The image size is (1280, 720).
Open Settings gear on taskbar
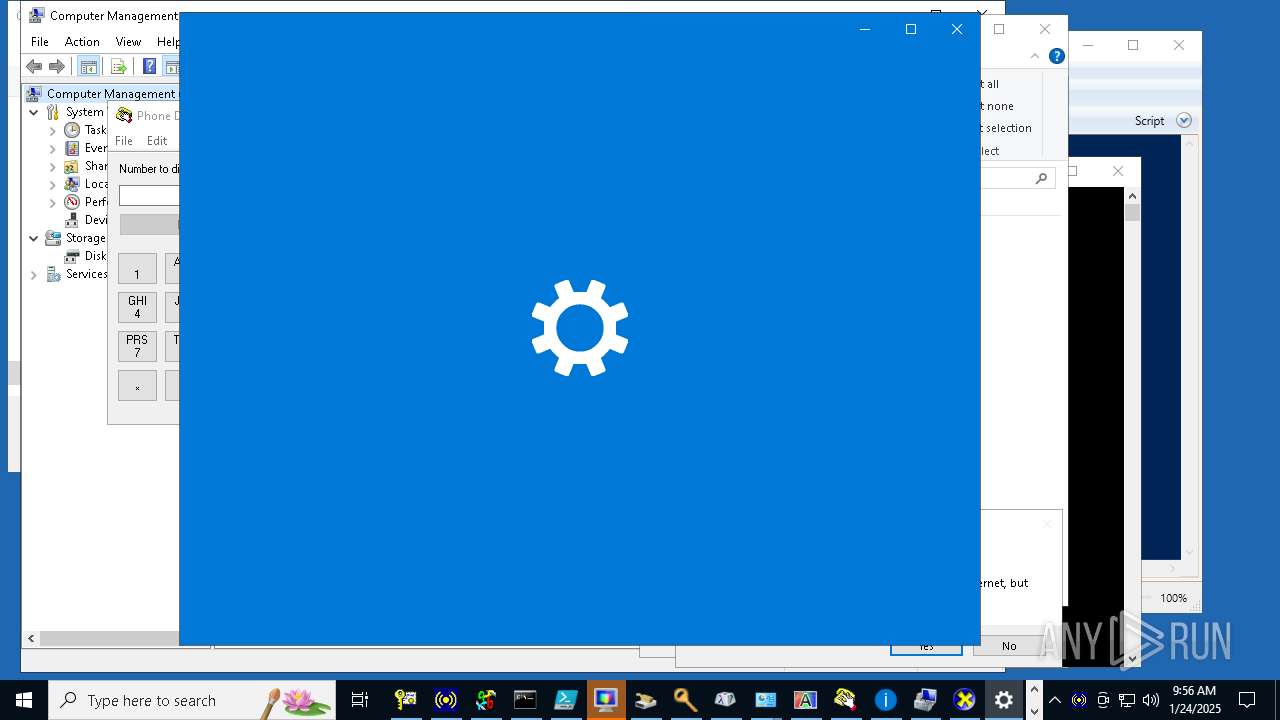coord(1005,700)
